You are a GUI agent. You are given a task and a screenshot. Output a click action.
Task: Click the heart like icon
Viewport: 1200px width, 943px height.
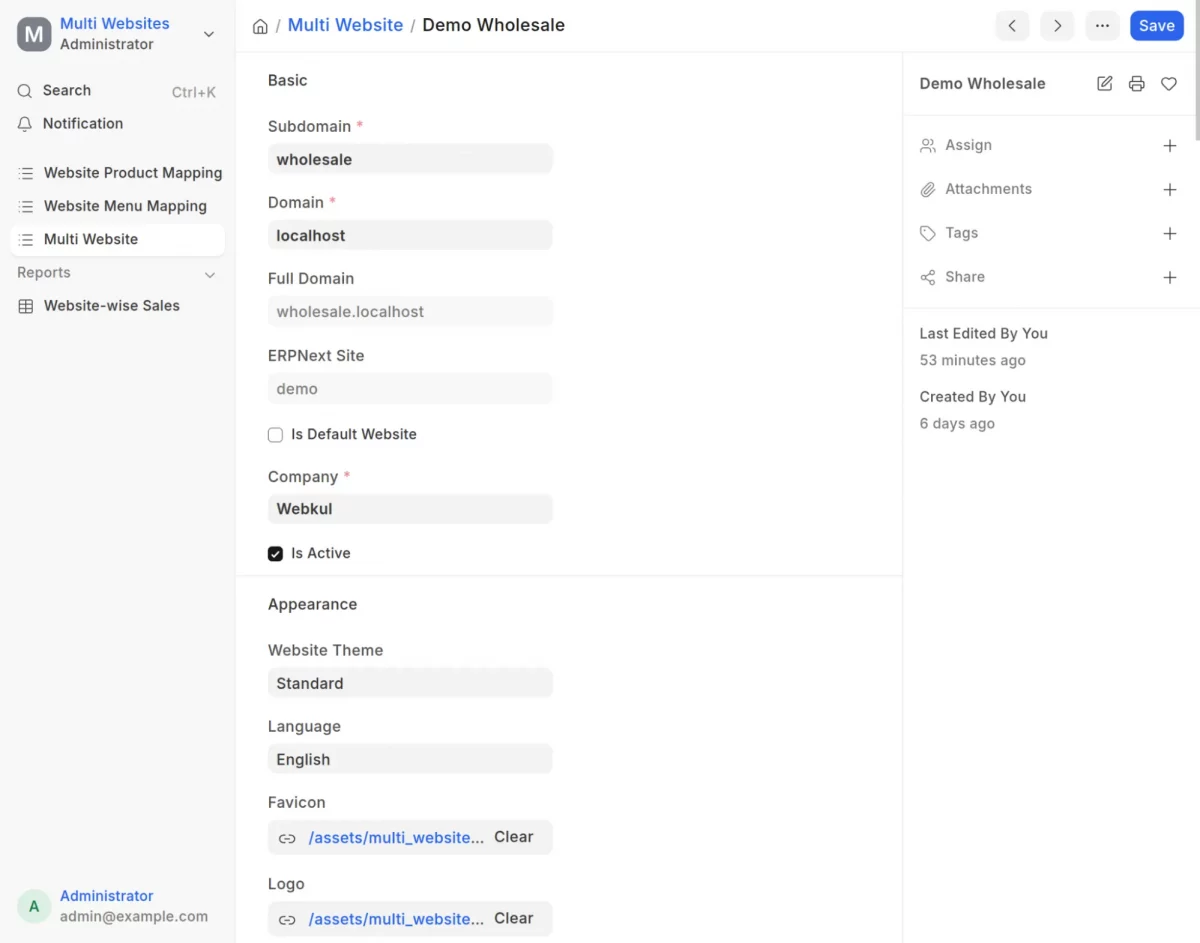(x=1169, y=84)
